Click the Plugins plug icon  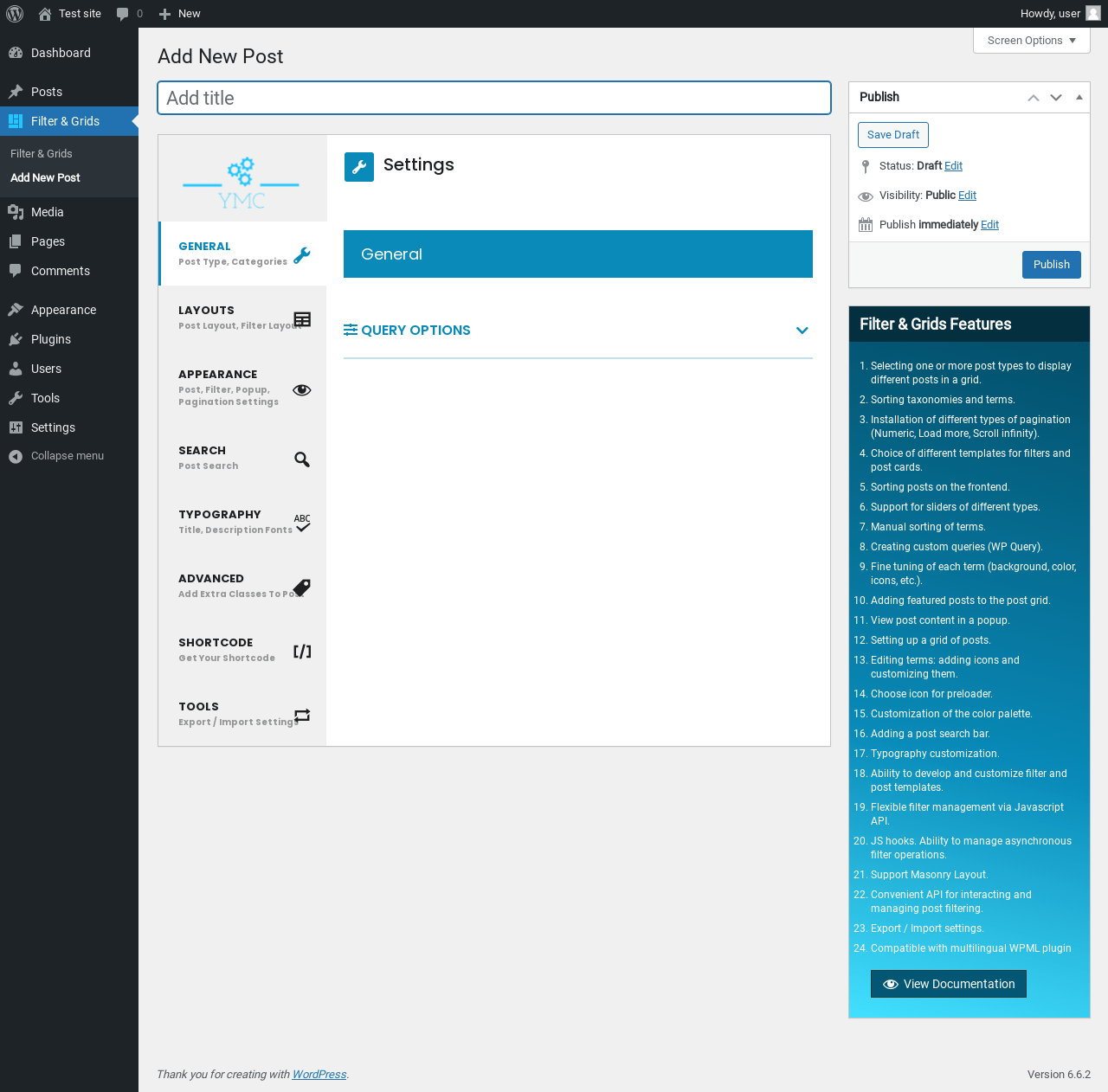pos(16,339)
